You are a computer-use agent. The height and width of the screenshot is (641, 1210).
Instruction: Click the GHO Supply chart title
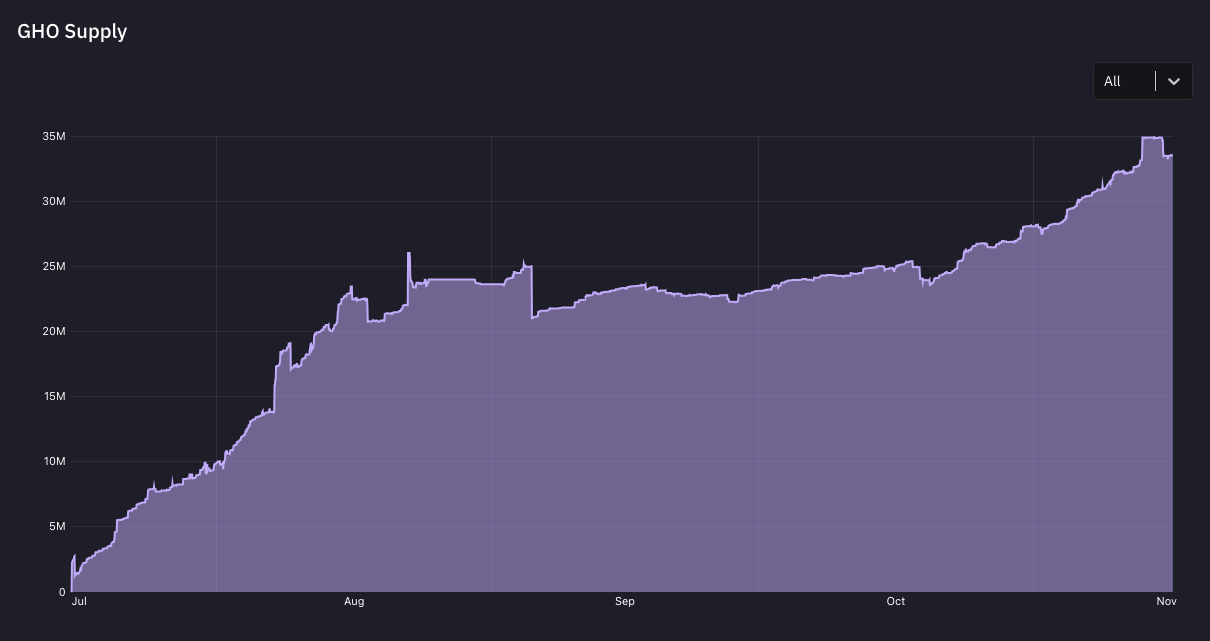pos(72,31)
